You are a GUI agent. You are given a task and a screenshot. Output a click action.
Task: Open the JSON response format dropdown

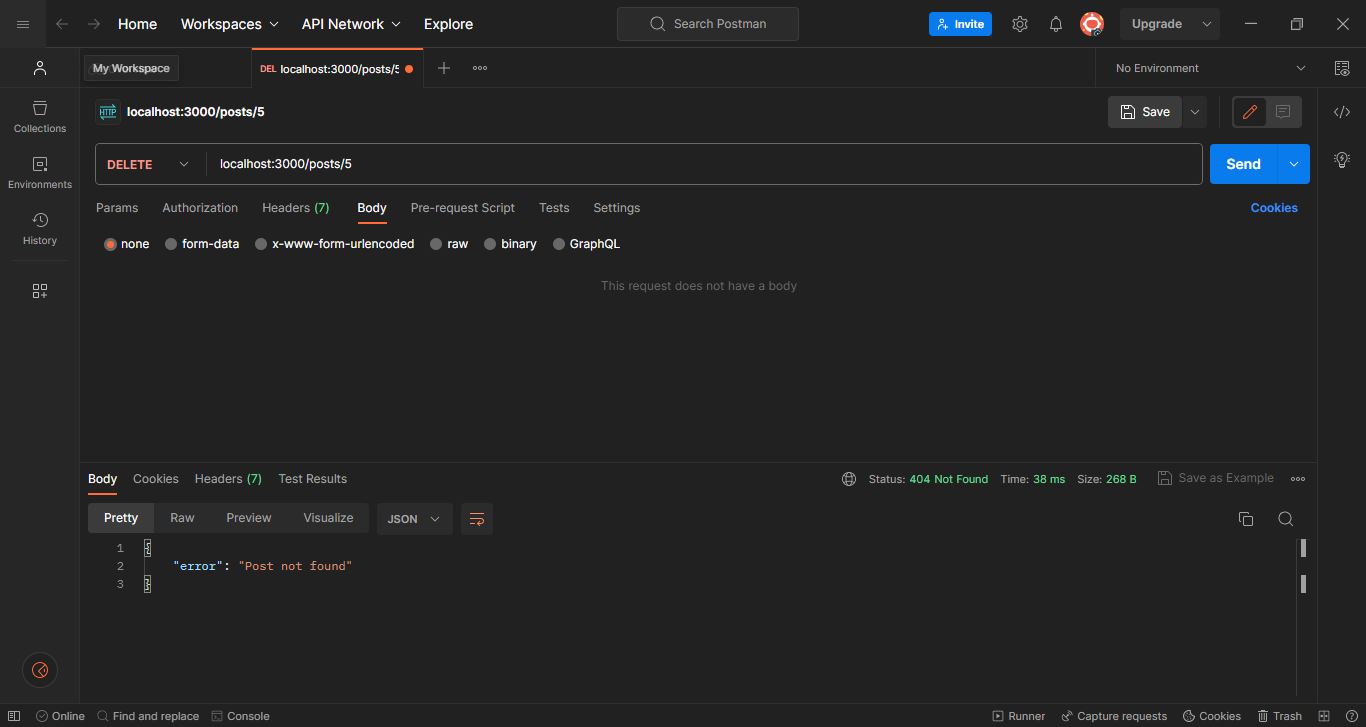coord(413,519)
